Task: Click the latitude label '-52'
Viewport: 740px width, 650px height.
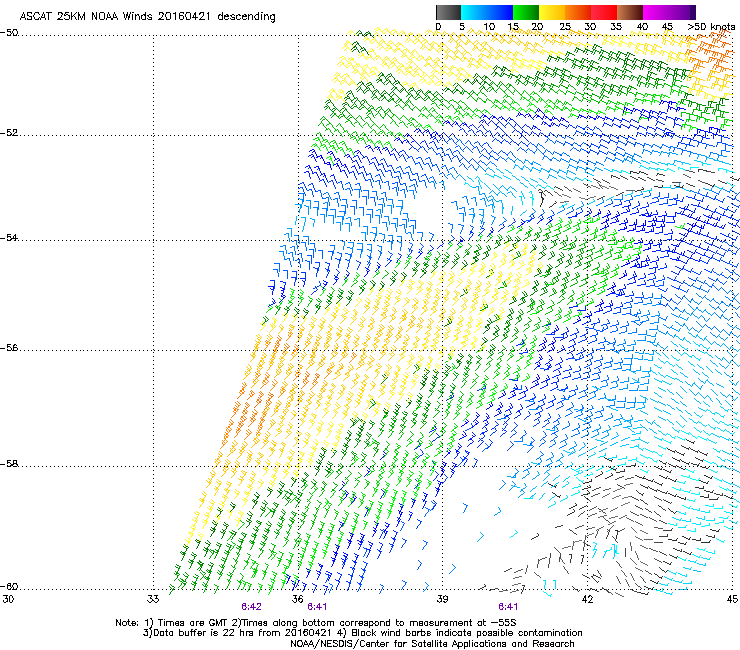Action: tap(9, 133)
